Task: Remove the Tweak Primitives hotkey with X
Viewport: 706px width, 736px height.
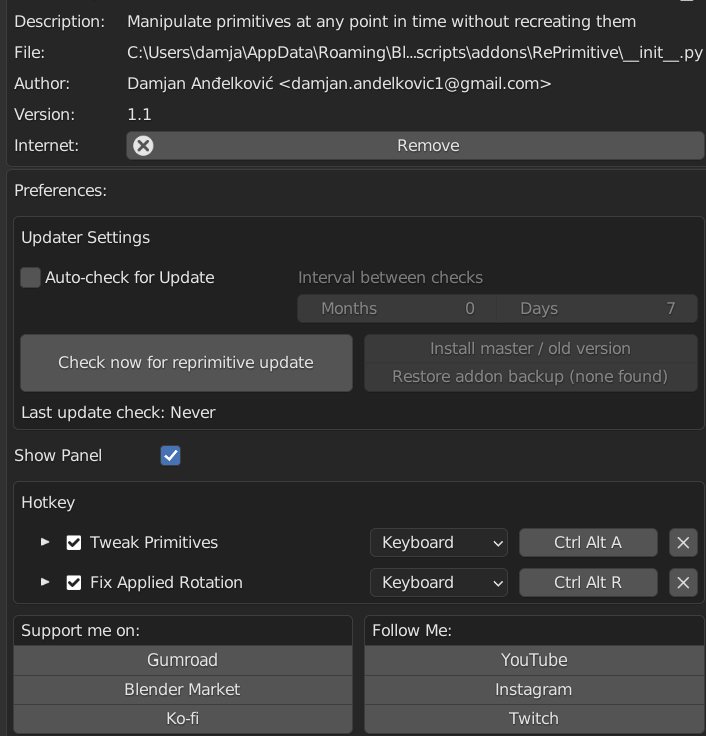Action: (683, 542)
